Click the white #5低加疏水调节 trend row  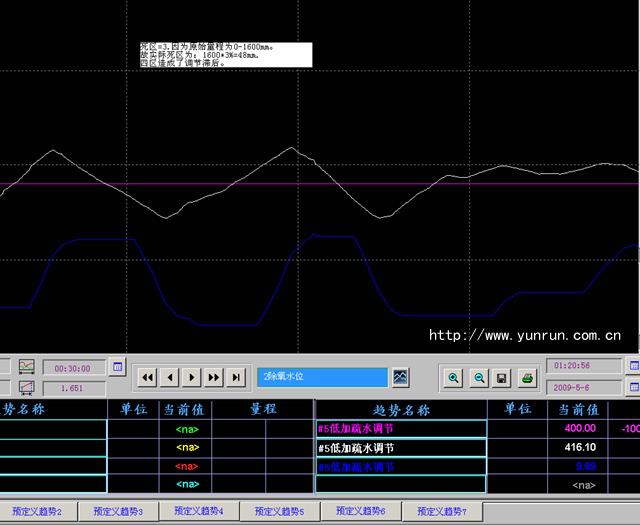pyautogui.click(x=400, y=447)
